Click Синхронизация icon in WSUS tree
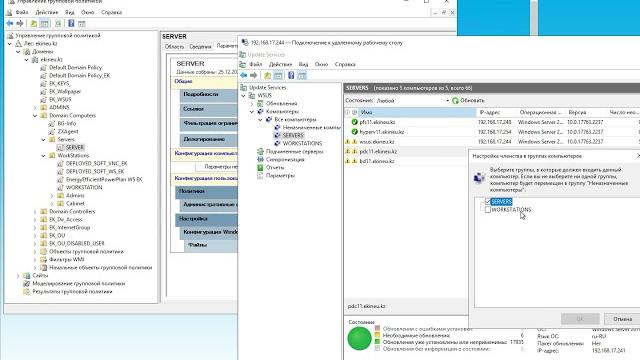This screenshot has height=360, width=640. 260,160
